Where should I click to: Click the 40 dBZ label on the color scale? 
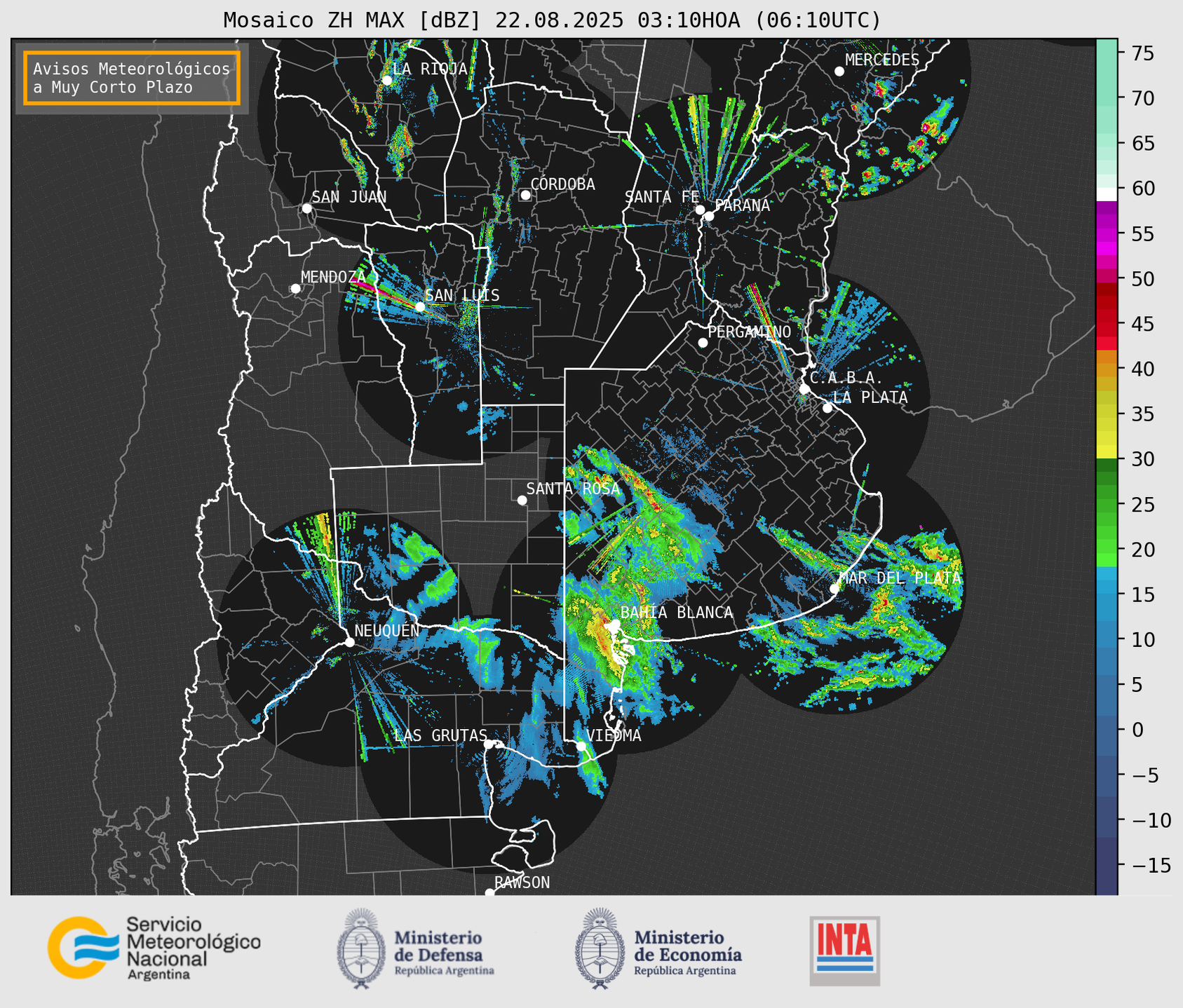coord(1142,369)
